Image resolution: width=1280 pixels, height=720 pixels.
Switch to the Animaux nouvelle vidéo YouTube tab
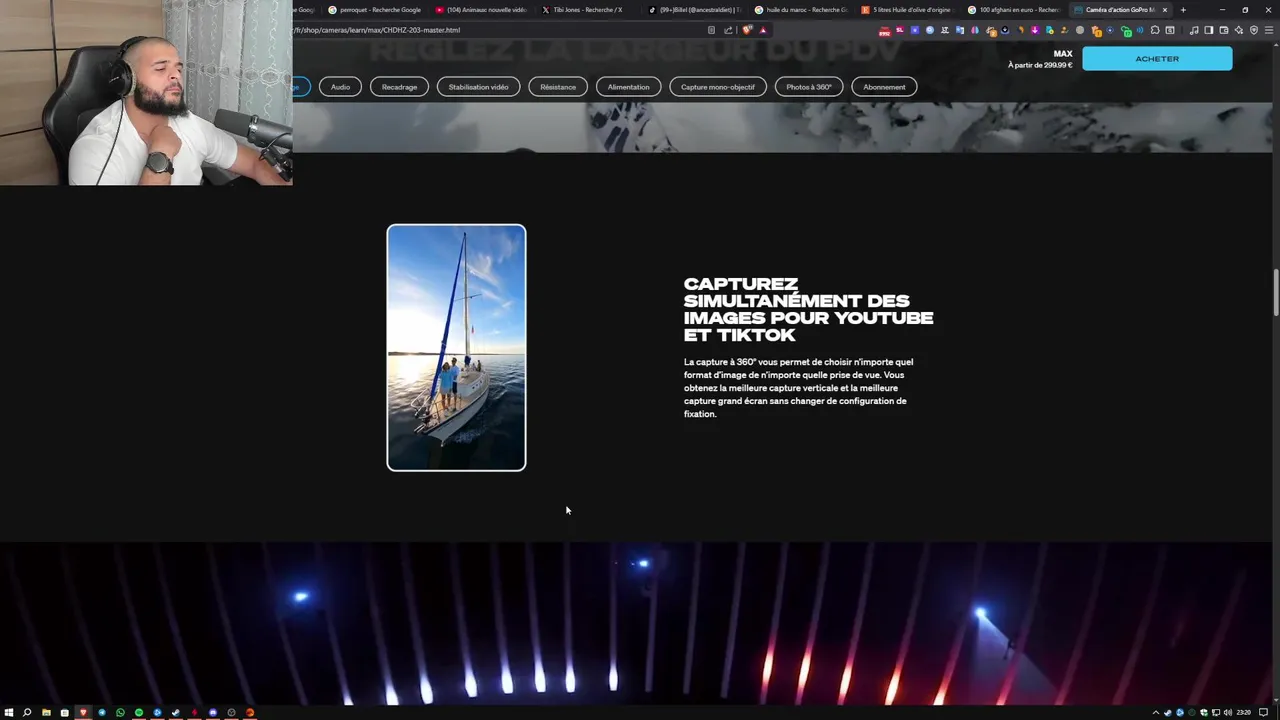pos(481,10)
